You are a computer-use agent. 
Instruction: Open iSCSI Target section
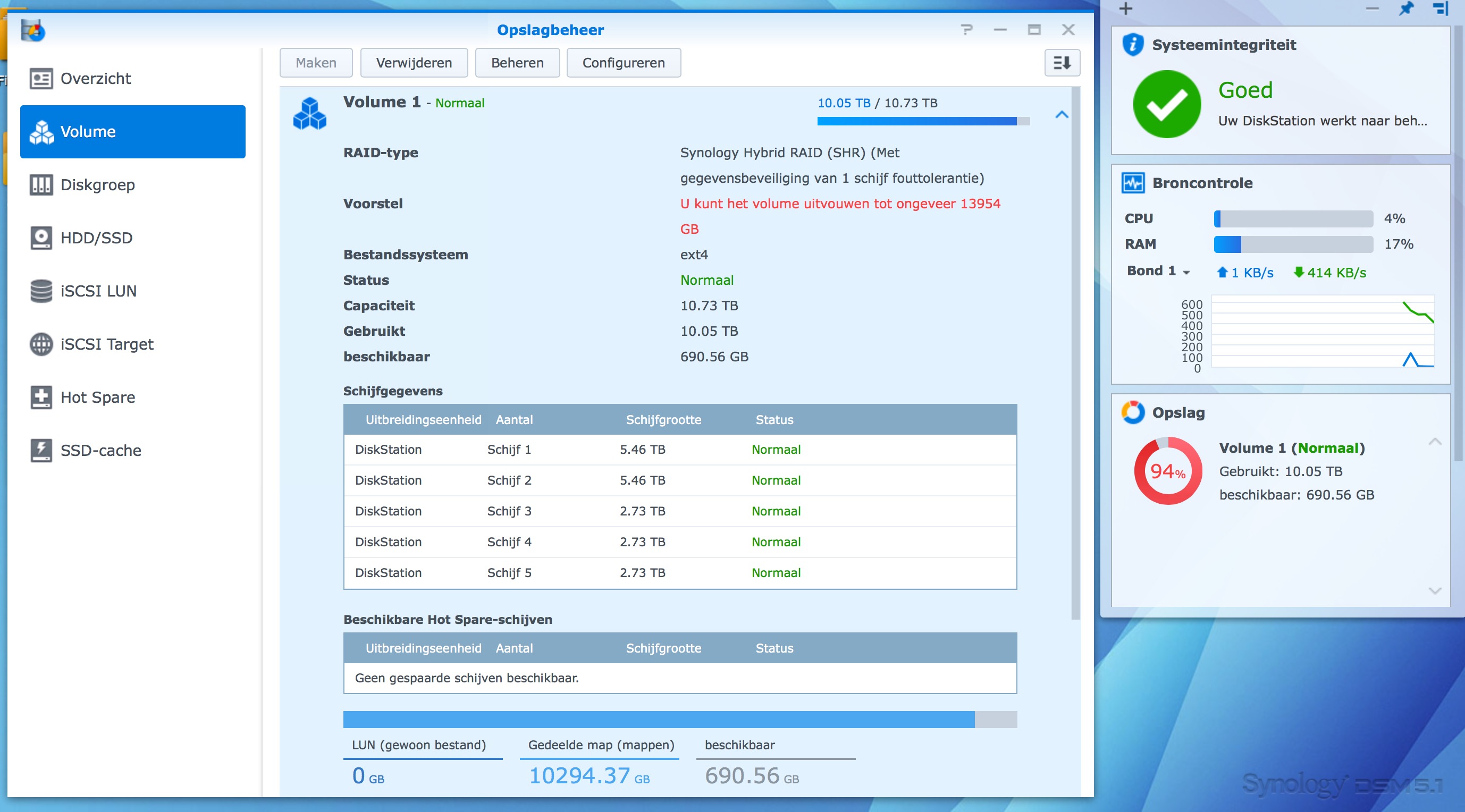(x=132, y=344)
